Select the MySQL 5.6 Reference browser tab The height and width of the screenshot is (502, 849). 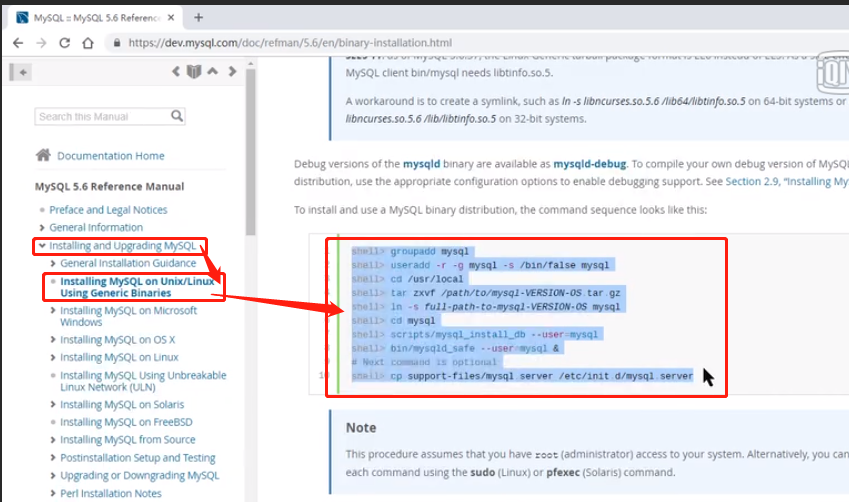tap(96, 17)
